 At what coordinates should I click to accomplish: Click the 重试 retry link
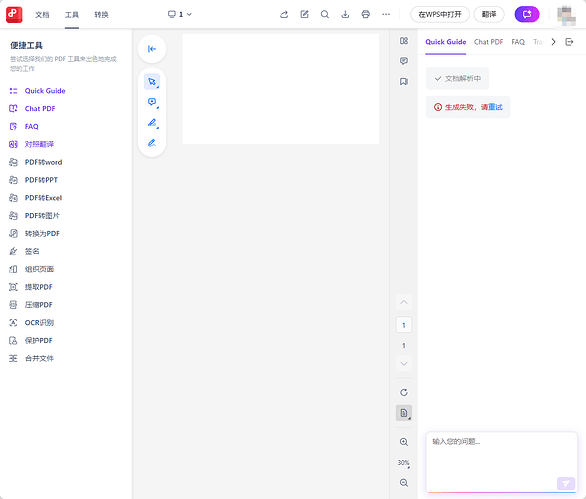point(496,107)
